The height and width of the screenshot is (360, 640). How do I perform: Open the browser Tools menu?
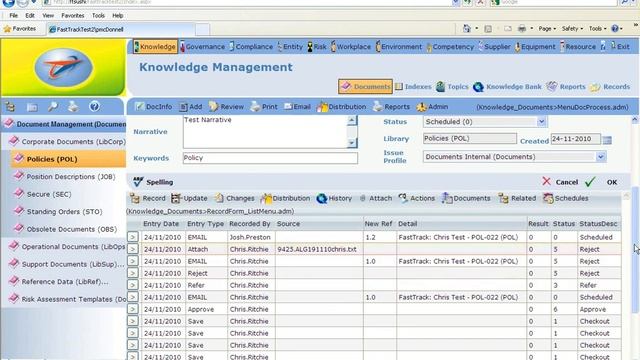(98, 16)
